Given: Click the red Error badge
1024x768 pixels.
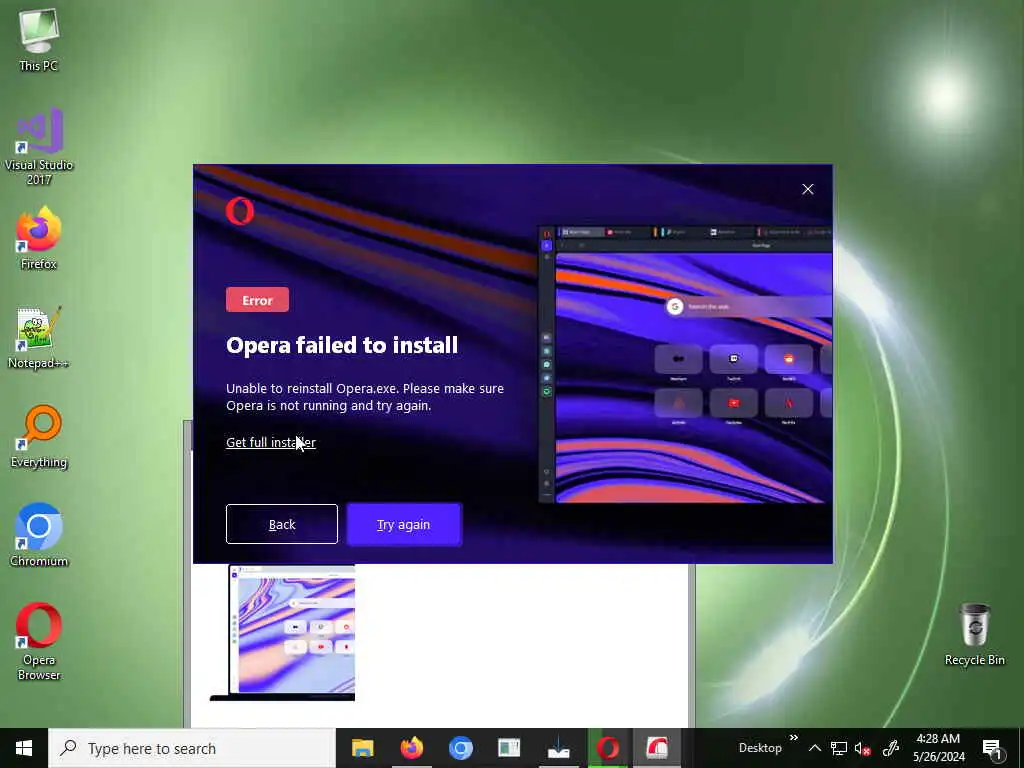Looking at the screenshot, I should click(257, 300).
